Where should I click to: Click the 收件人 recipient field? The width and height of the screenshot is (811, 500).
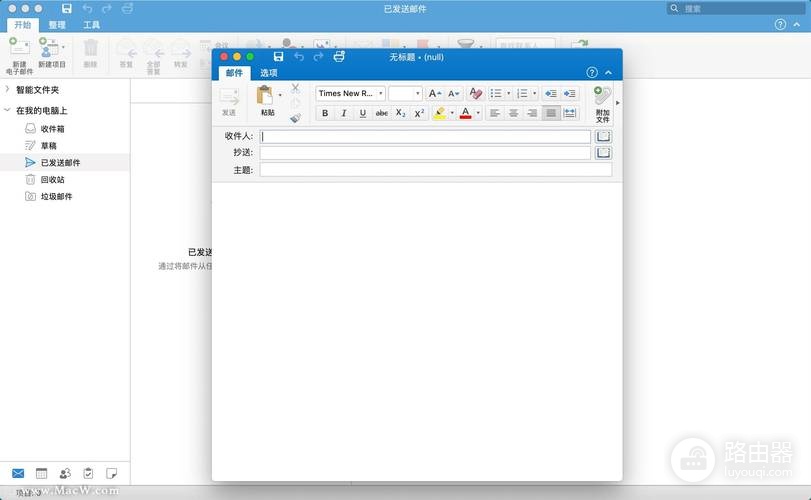tap(425, 137)
